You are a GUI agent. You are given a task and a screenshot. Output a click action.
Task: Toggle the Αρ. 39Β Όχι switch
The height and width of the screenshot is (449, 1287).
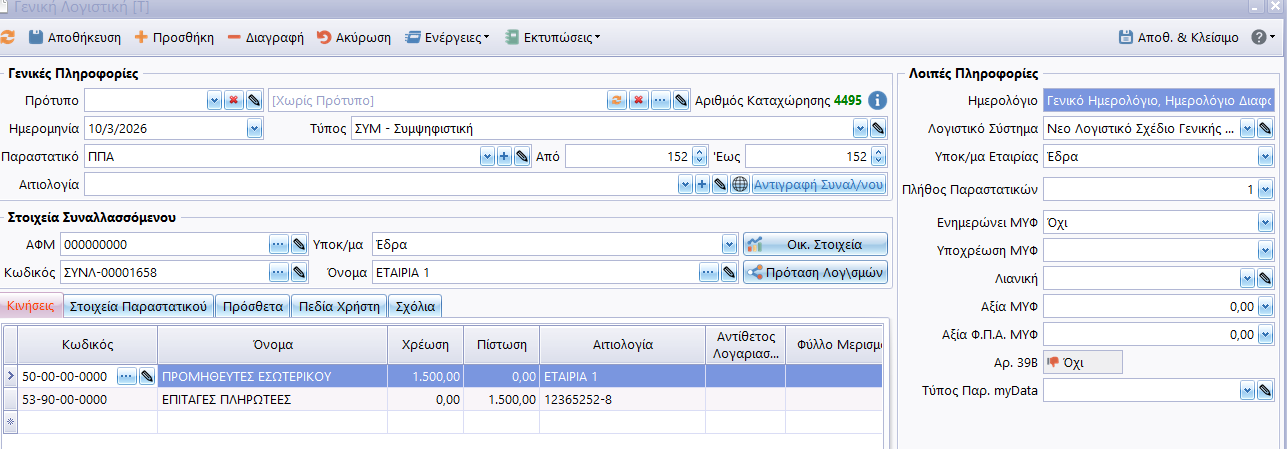[1082, 363]
